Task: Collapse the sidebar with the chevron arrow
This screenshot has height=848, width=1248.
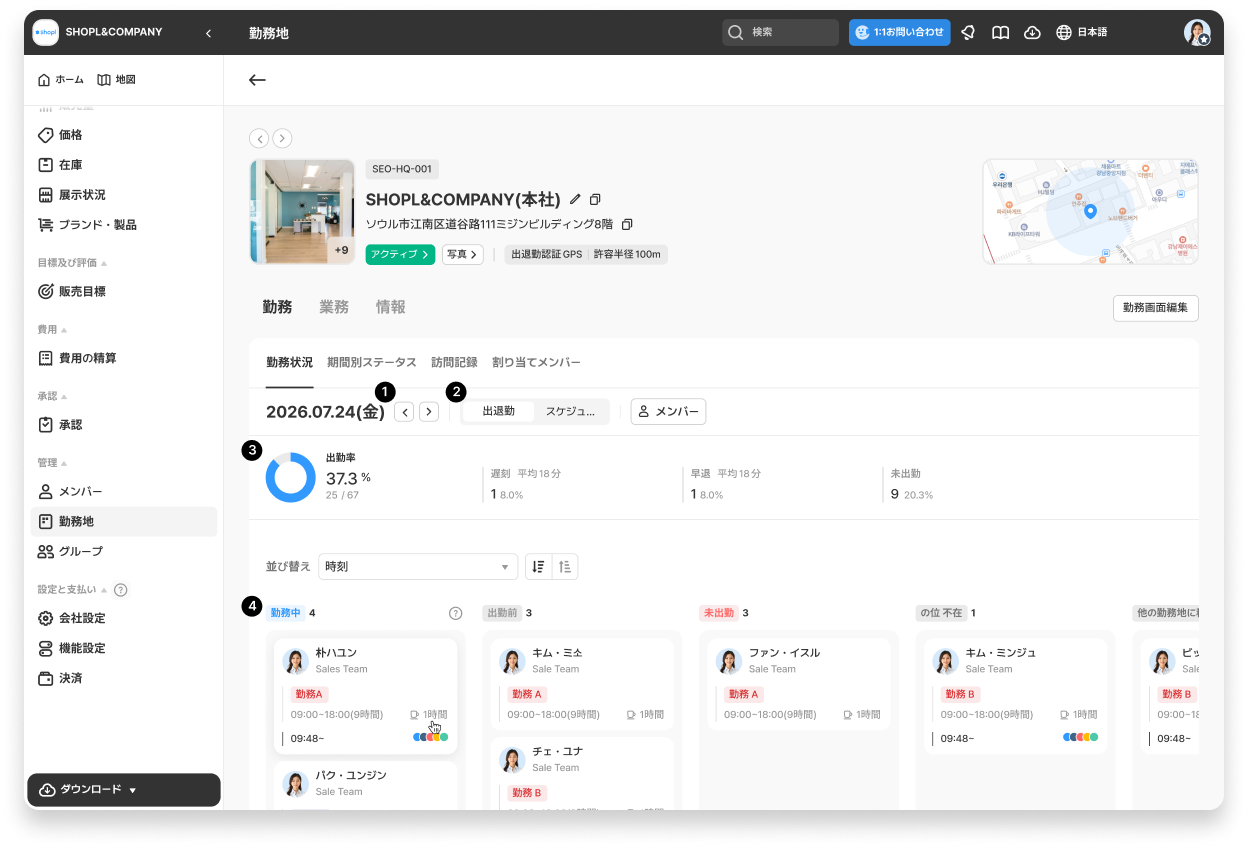Action: pyautogui.click(x=208, y=33)
